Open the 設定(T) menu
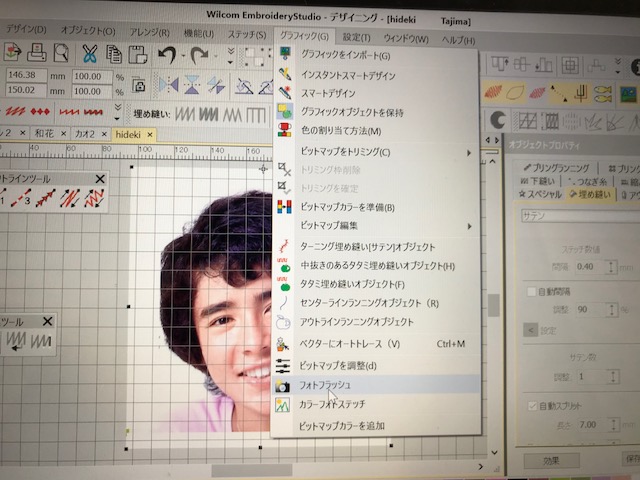The height and width of the screenshot is (480, 640). pyautogui.click(x=356, y=38)
